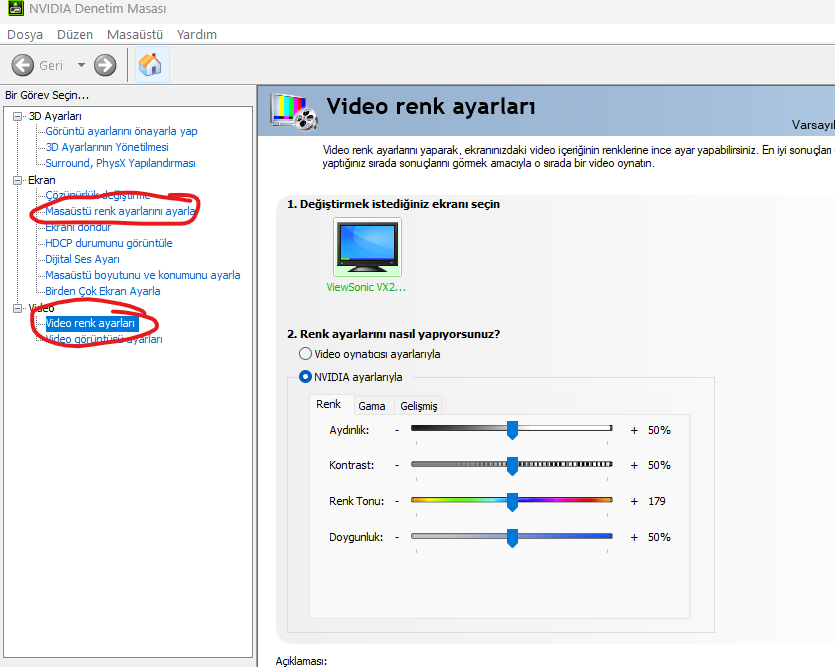This screenshot has height=667, width=835.
Task: Click the Renk Tonu value 179
Action: [x=657, y=501]
